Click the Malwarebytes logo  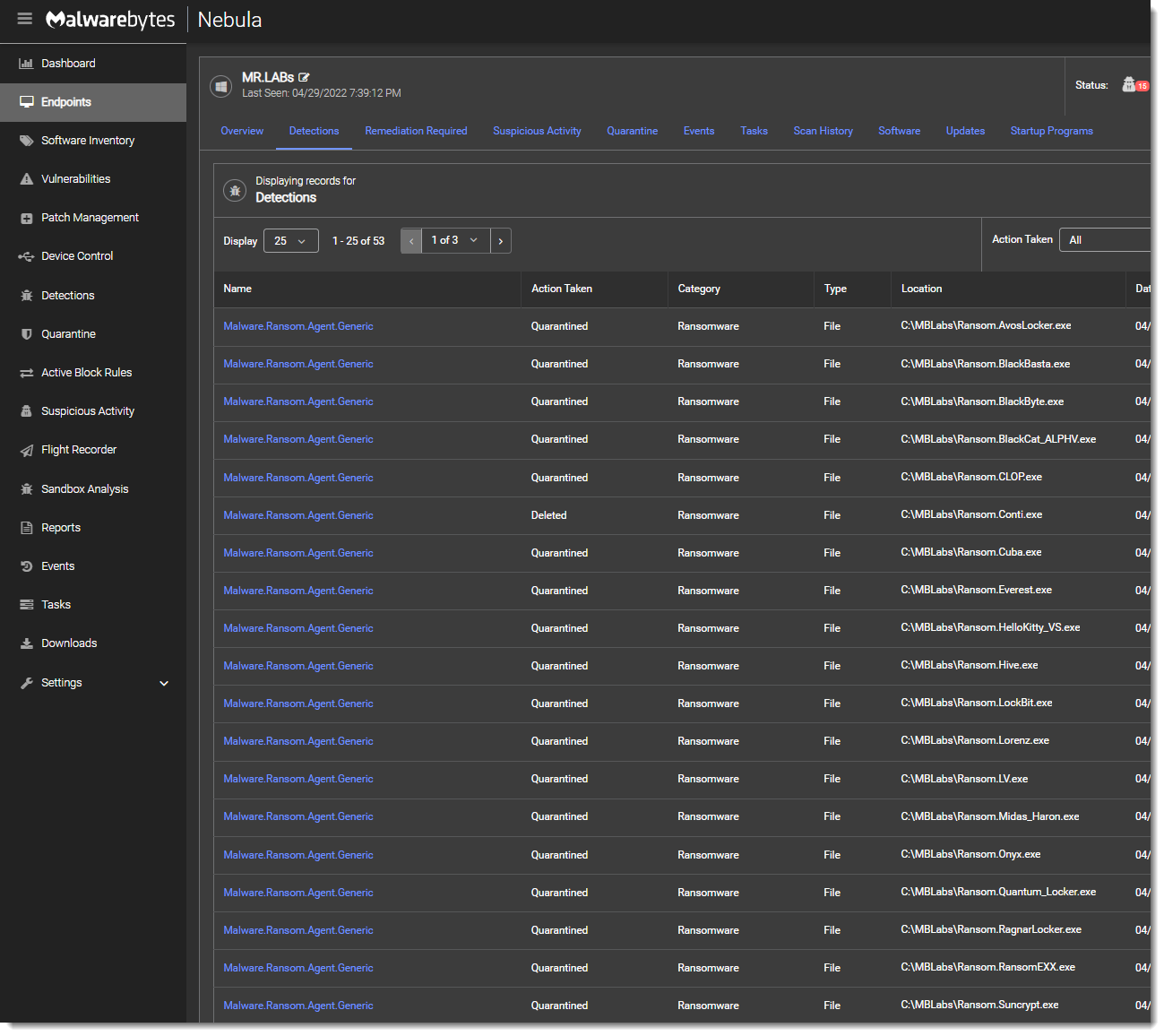pyautogui.click(x=110, y=20)
